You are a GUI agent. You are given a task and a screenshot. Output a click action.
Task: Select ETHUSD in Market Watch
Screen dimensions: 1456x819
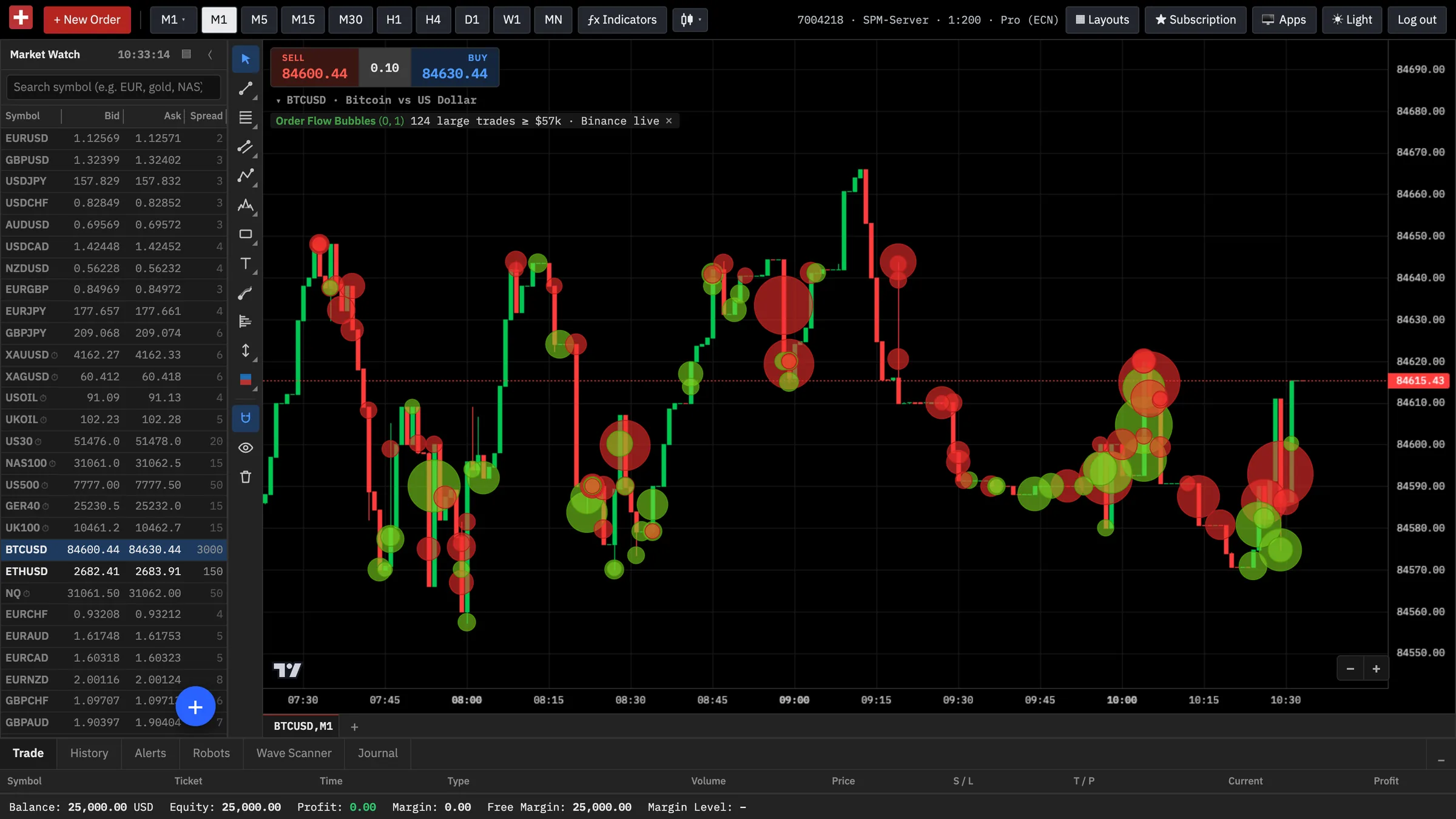click(x=113, y=571)
